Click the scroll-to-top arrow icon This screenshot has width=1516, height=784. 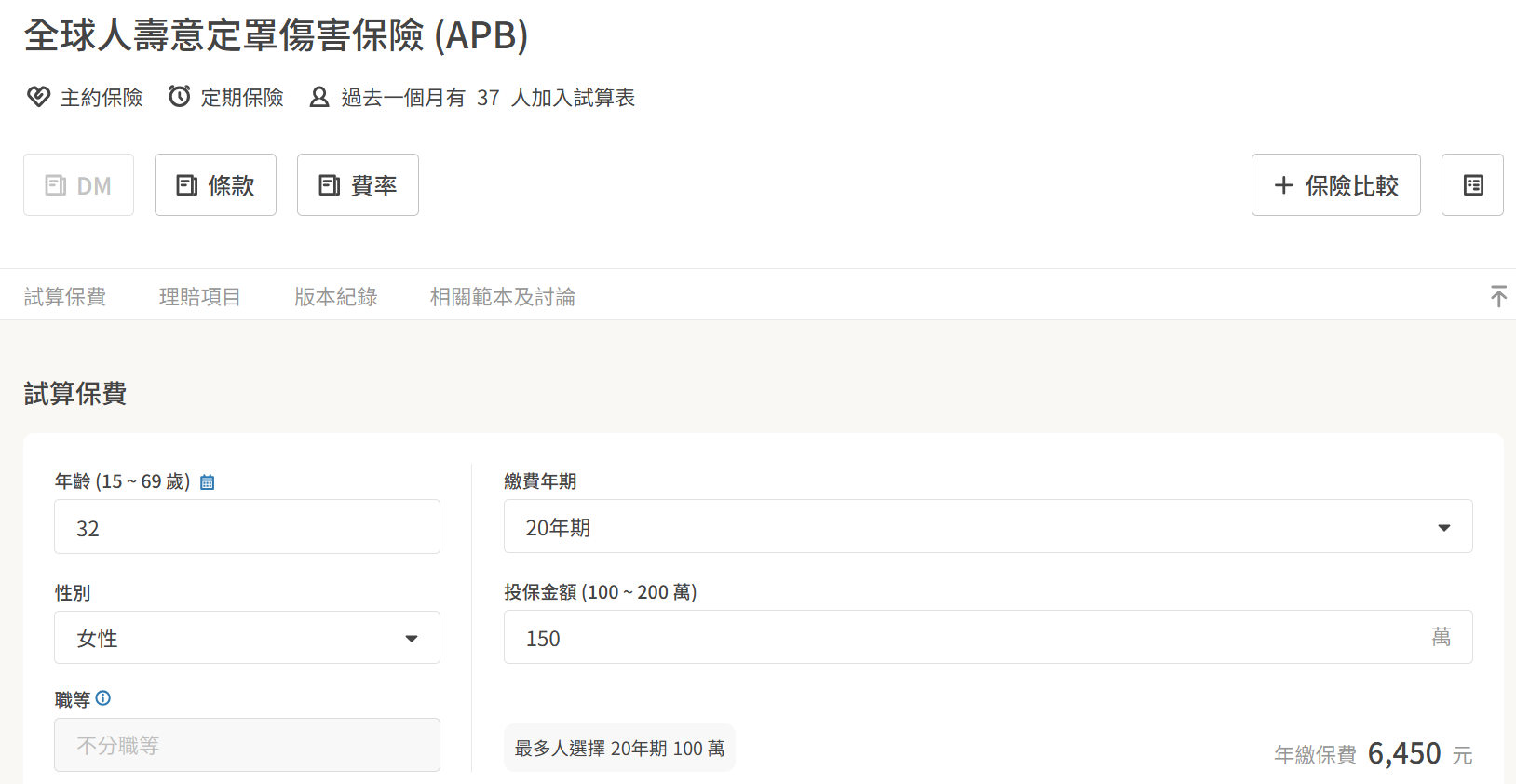(1497, 297)
